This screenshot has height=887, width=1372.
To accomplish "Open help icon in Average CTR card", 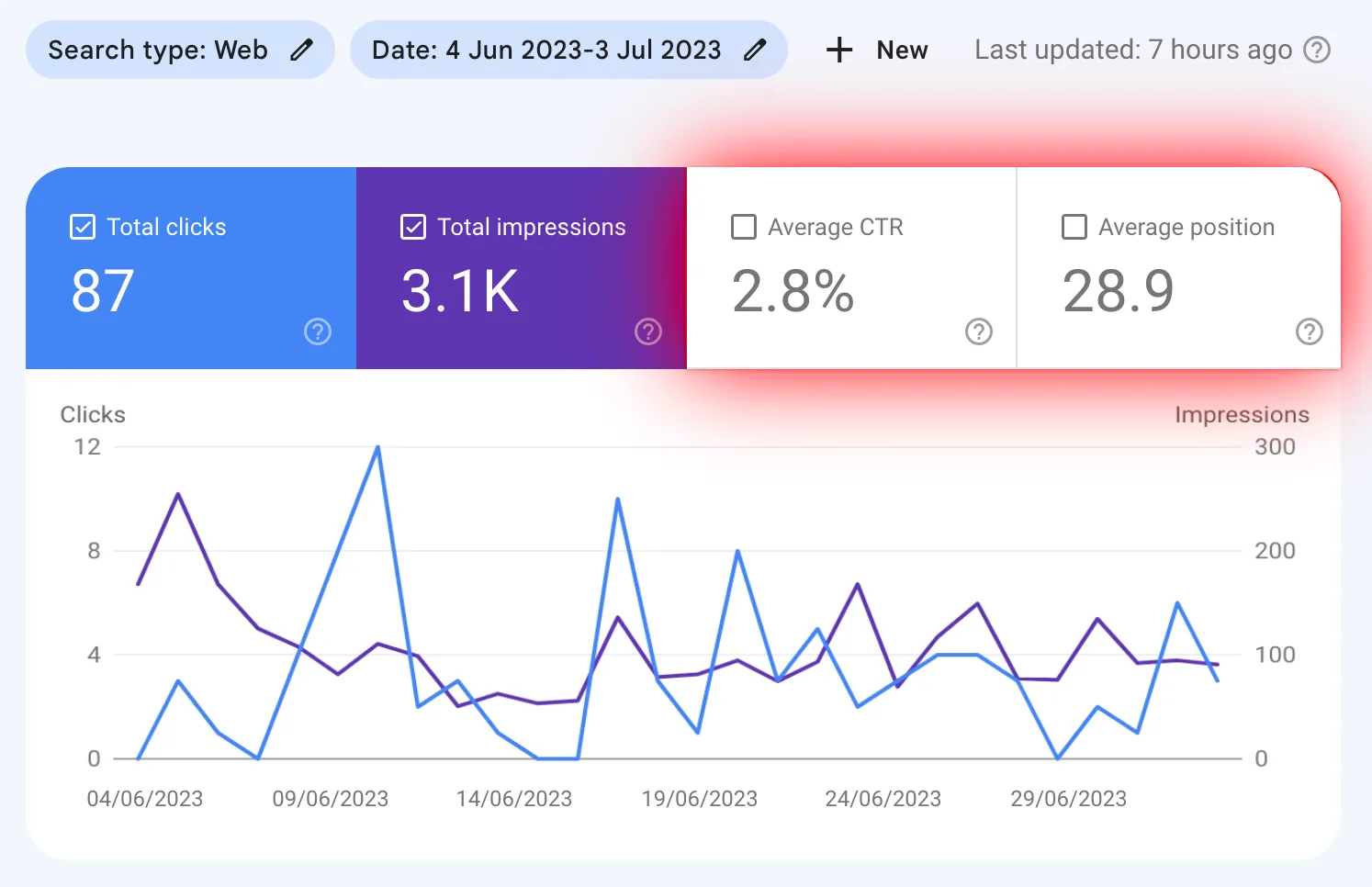I will point(979,331).
